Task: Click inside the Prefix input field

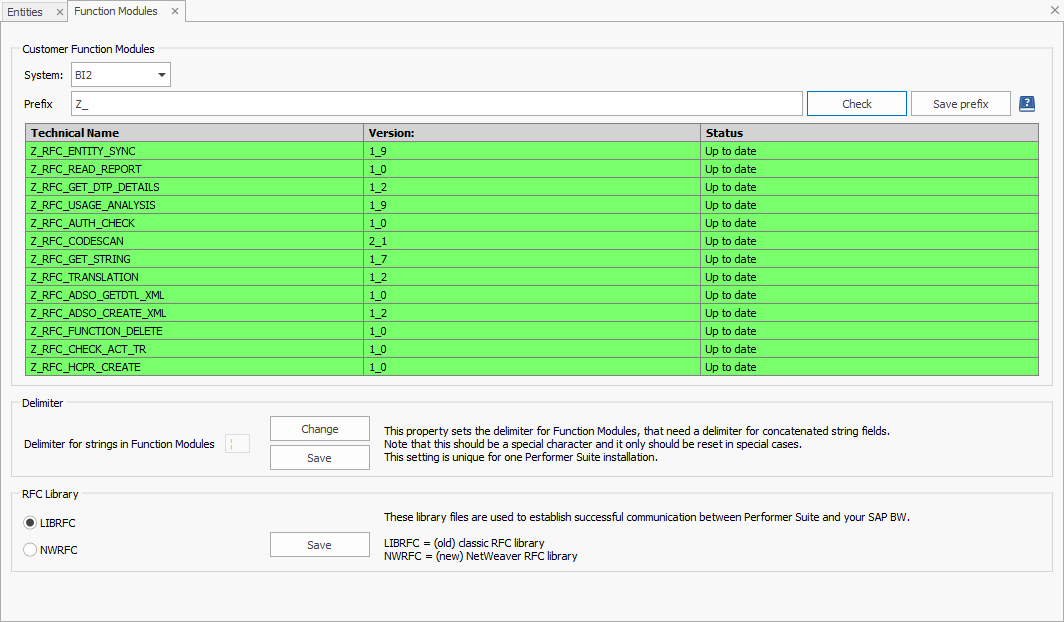Action: [x=435, y=103]
